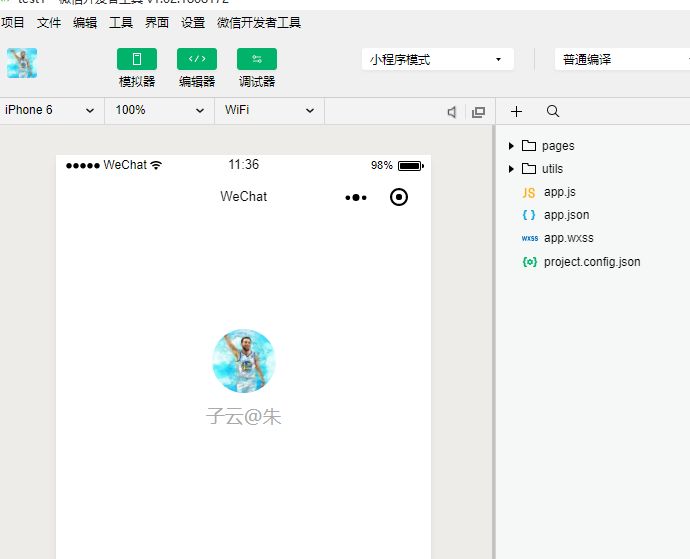Image resolution: width=690 pixels, height=559 pixels.
Task: Click the braces icon beside app.json
Action: [x=529, y=215]
